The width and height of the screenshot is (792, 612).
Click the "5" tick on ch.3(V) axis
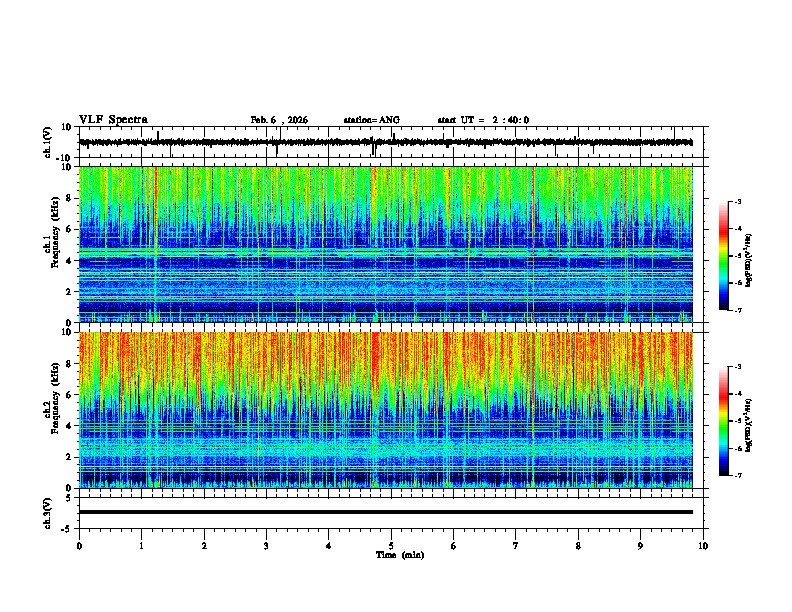pos(69,498)
